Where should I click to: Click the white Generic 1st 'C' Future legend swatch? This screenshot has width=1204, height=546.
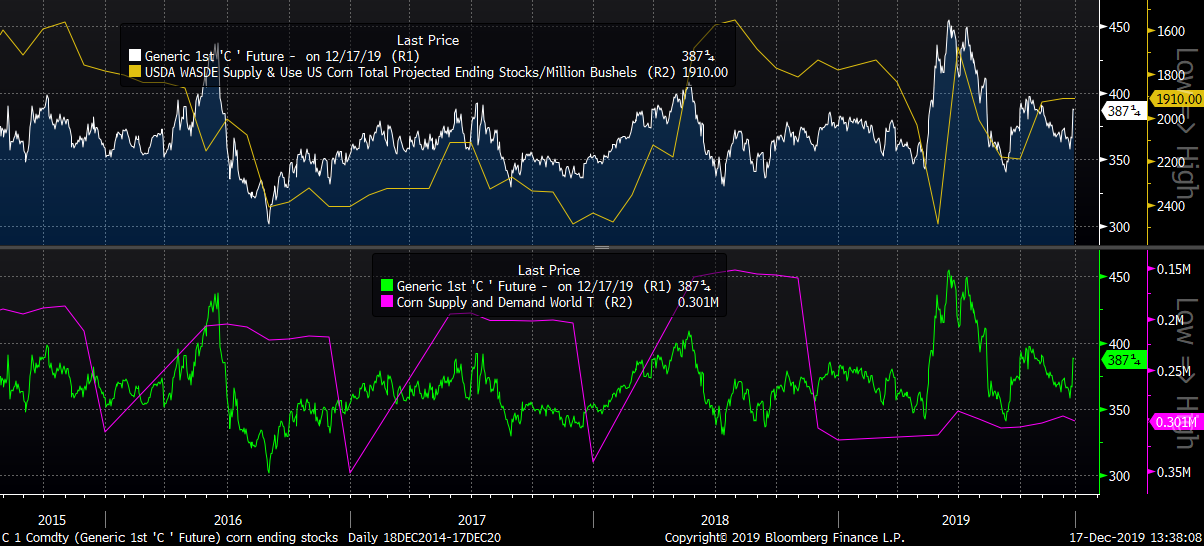tap(136, 57)
